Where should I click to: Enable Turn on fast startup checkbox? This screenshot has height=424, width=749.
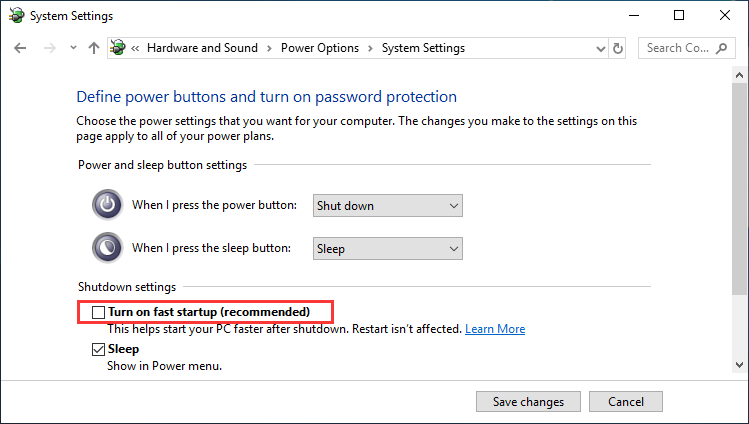[98, 312]
